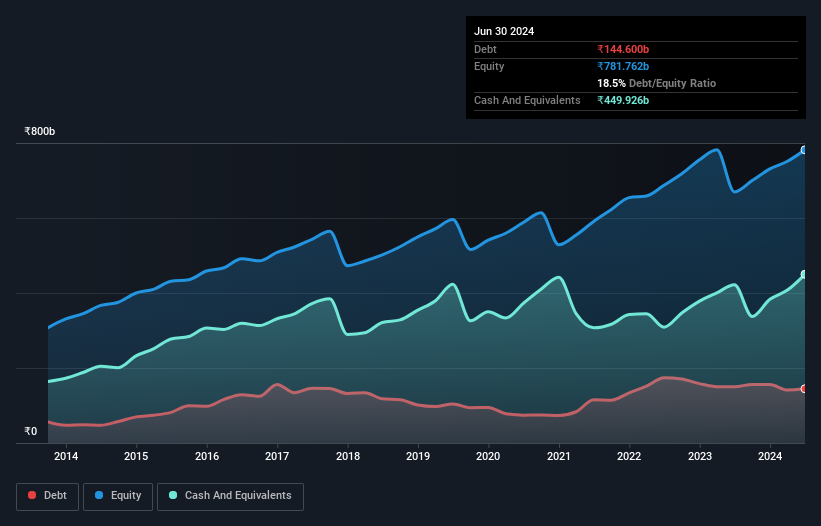Click the 2023 x-axis label
The width and height of the screenshot is (821, 526).
coord(700,456)
